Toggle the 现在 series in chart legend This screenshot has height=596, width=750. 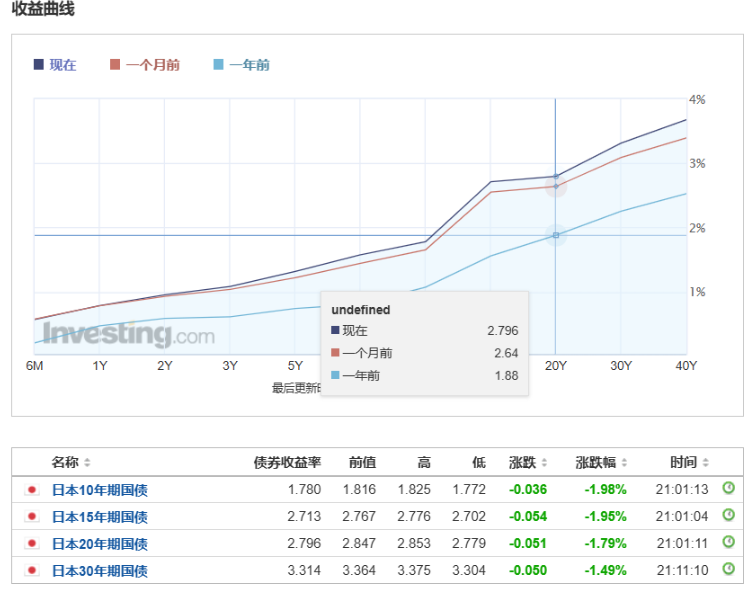tap(55, 65)
